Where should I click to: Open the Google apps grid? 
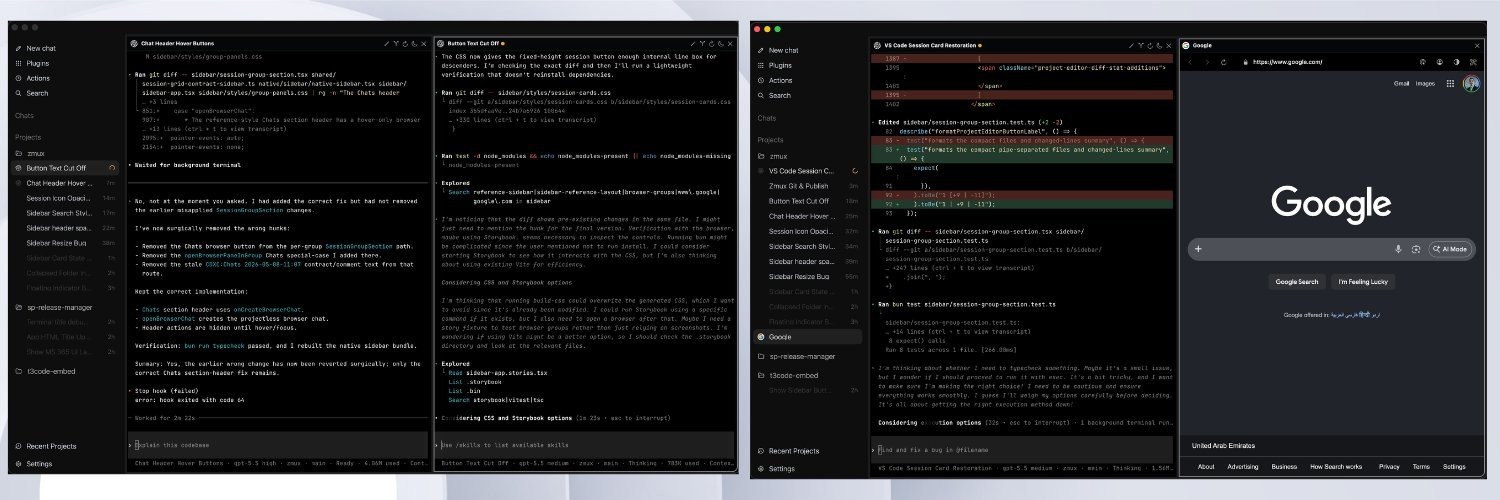[1450, 84]
